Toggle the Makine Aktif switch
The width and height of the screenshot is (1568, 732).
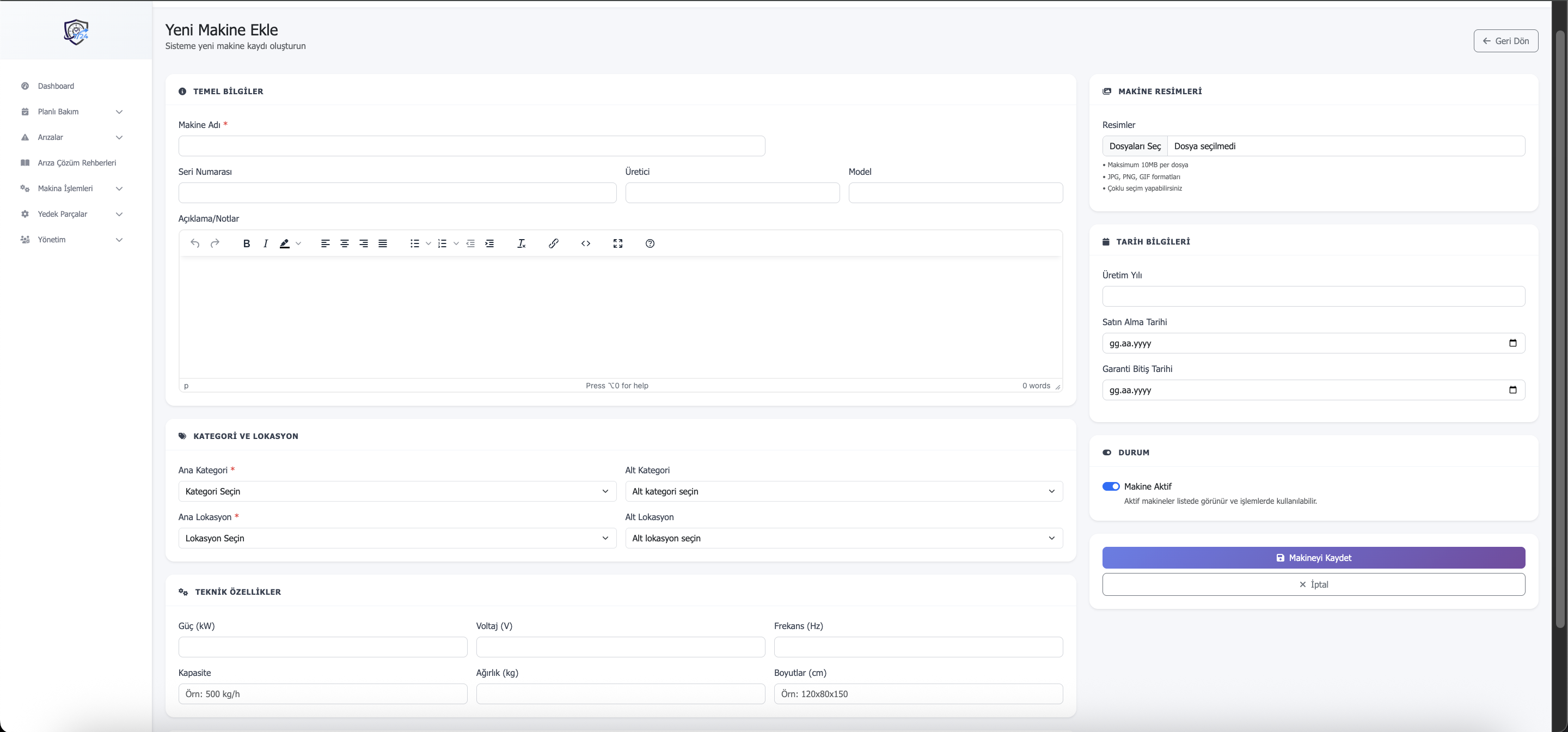(1111, 486)
